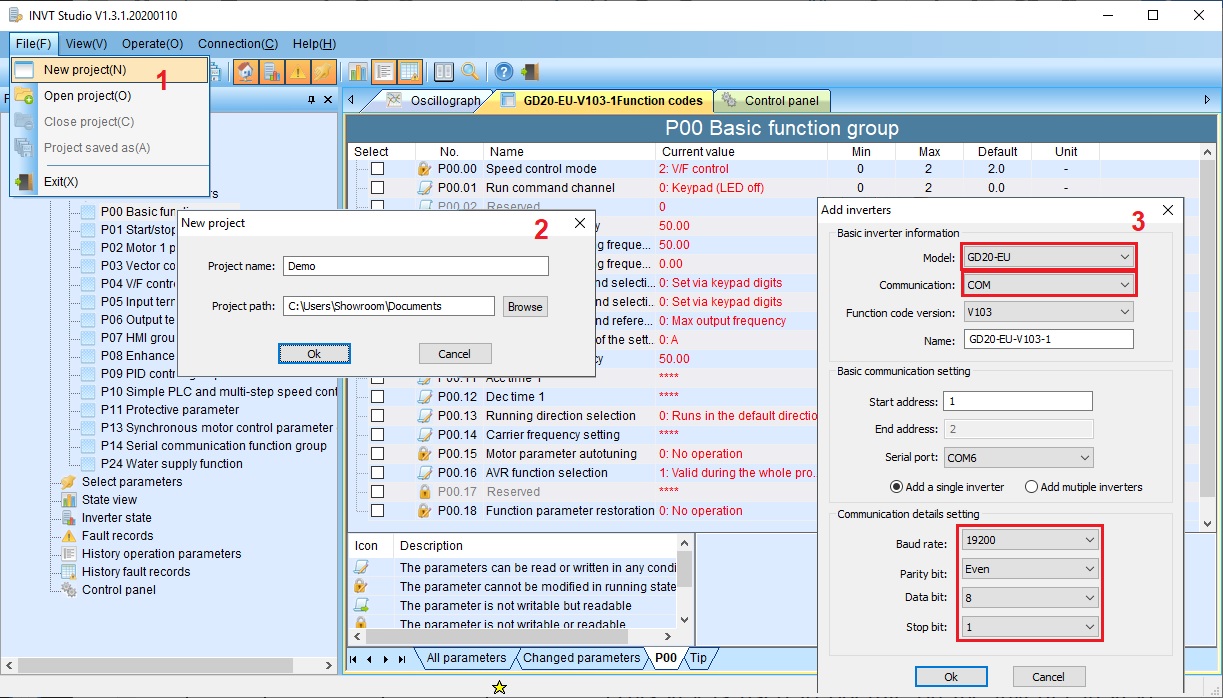This screenshot has width=1223, height=698.
Task: Click Cancel in Add inverters dialog
Action: [x=1049, y=677]
